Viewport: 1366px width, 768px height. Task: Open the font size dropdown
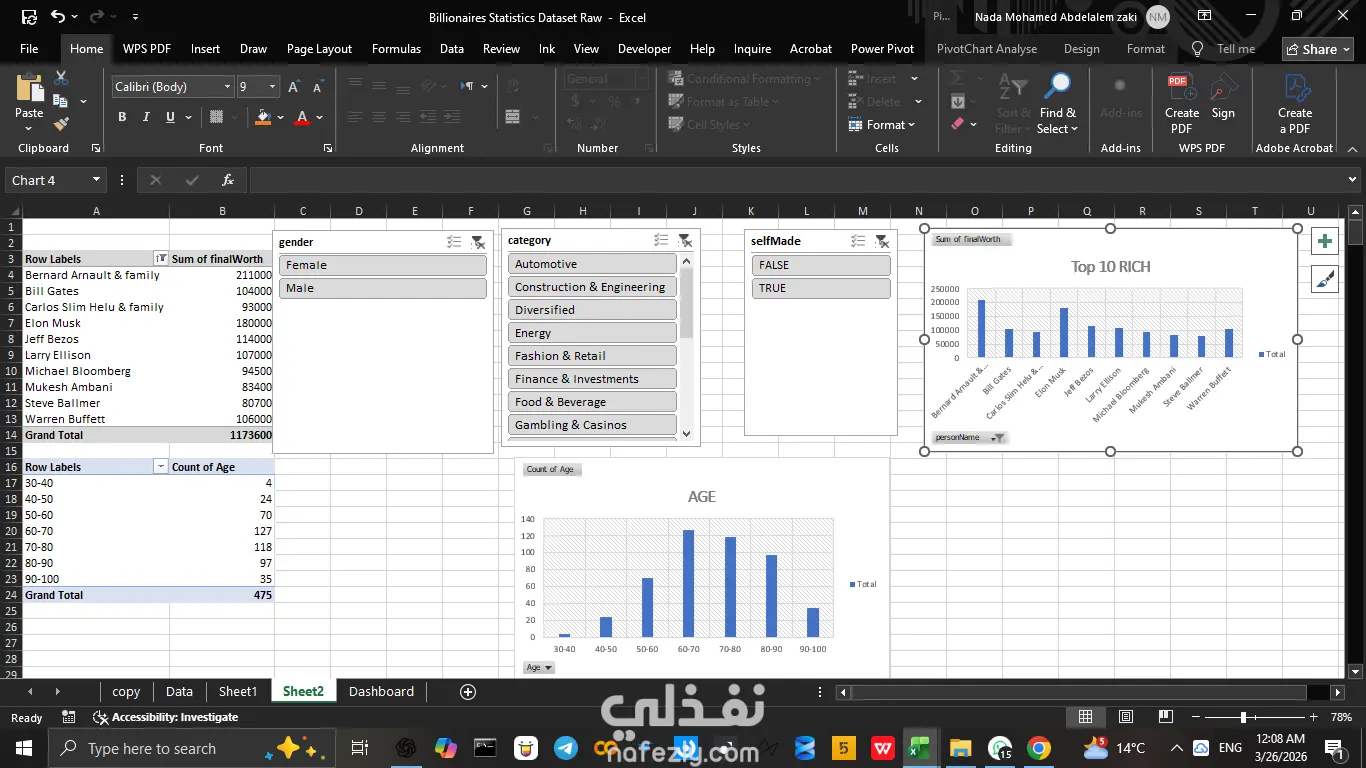tap(272, 87)
